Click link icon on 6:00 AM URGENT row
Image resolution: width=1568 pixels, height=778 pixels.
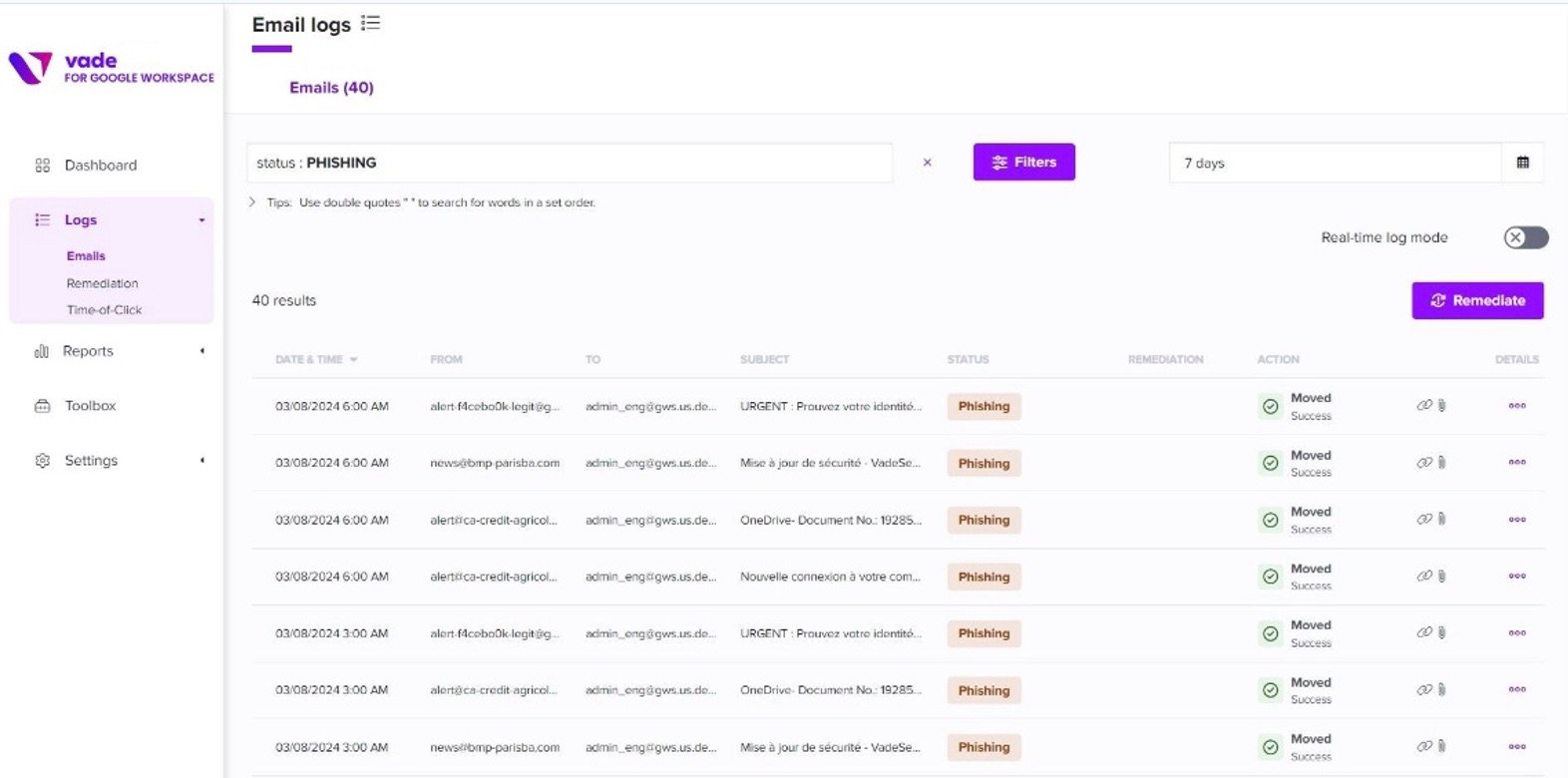tap(1424, 405)
